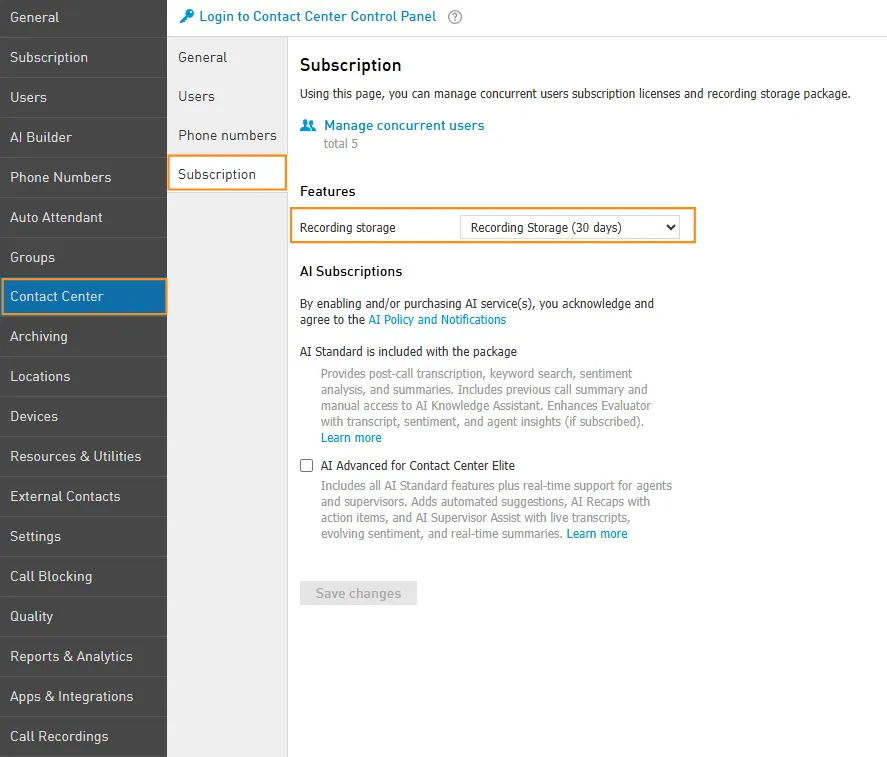Follow Learn more under AI Standard

point(351,438)
